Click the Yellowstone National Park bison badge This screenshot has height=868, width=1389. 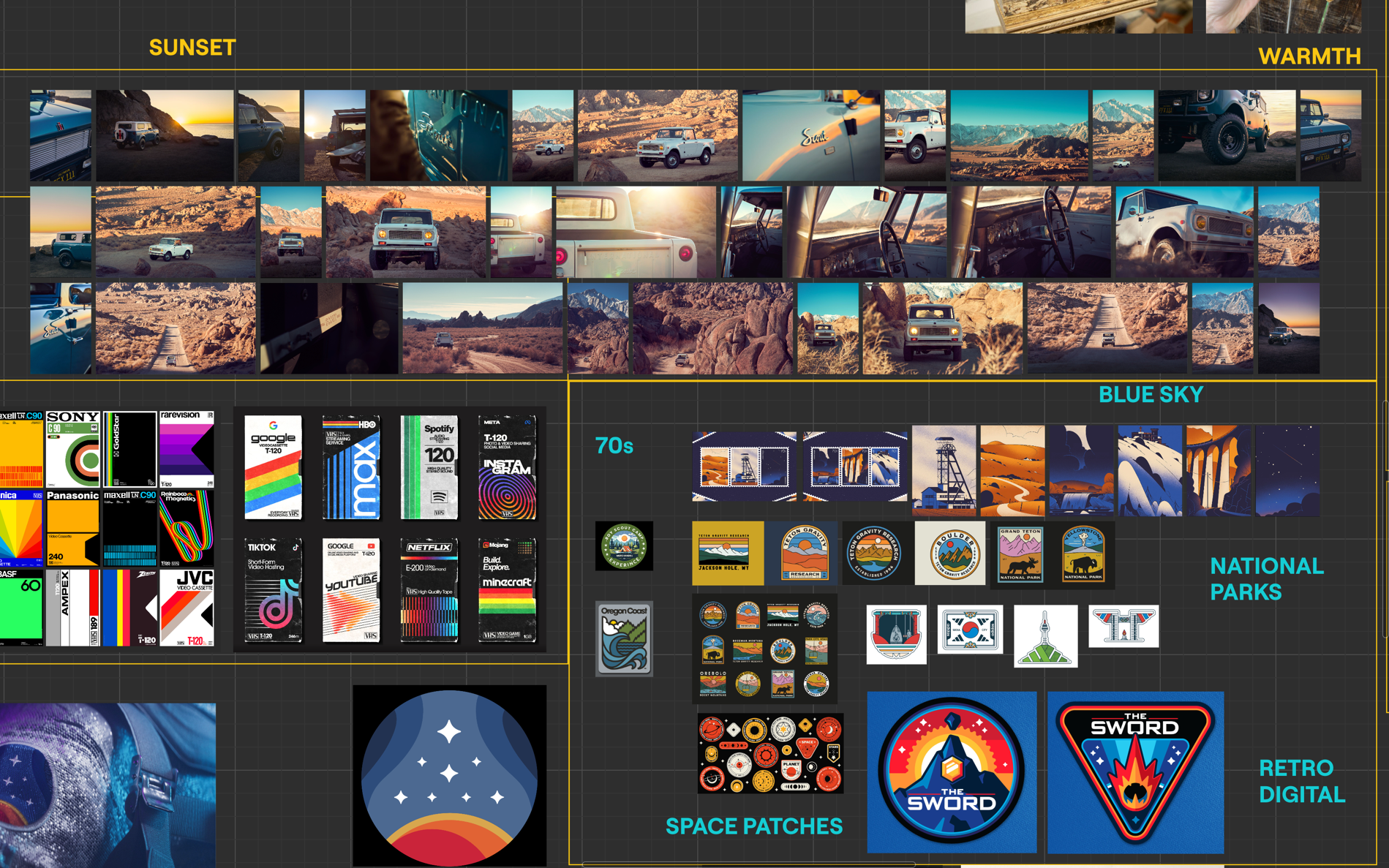click(1083, 555)
